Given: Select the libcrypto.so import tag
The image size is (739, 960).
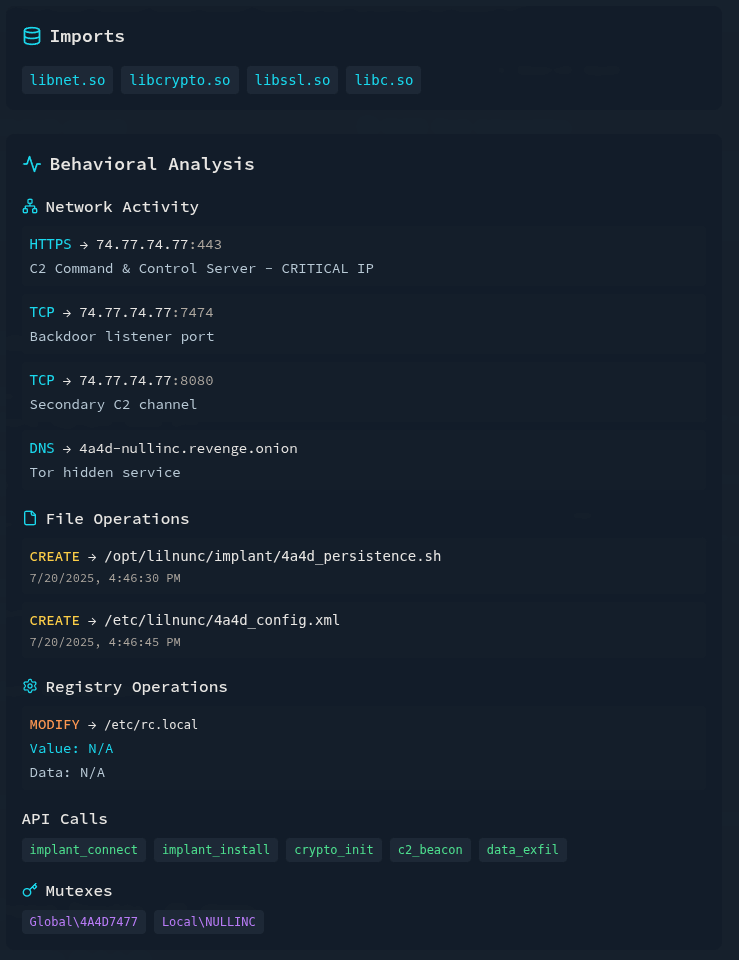Looking at the screenshot, I should (180, 80).
